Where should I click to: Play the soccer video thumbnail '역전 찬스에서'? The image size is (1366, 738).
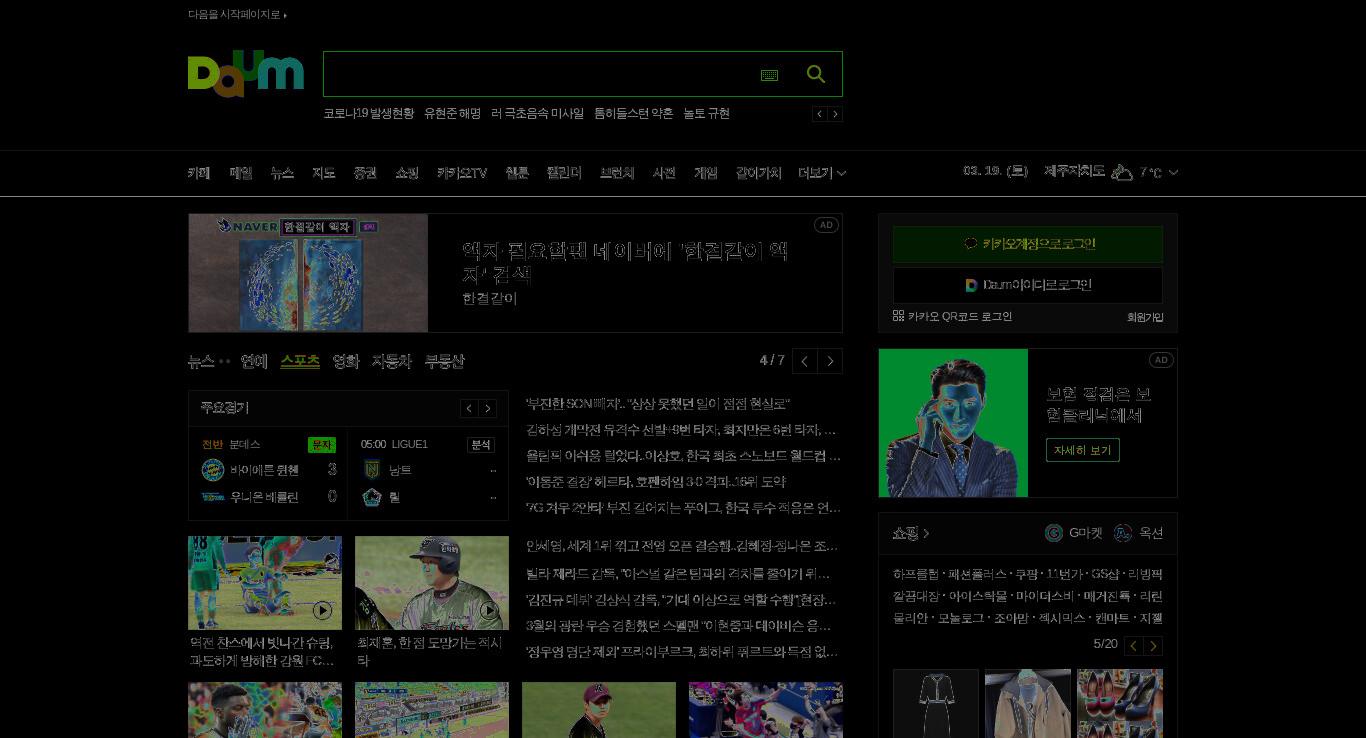265,583
